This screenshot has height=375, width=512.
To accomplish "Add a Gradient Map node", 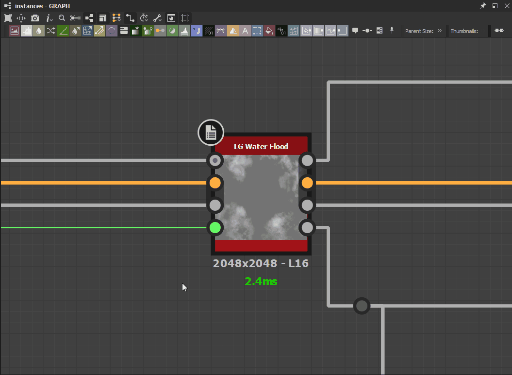I will (147, 31).
